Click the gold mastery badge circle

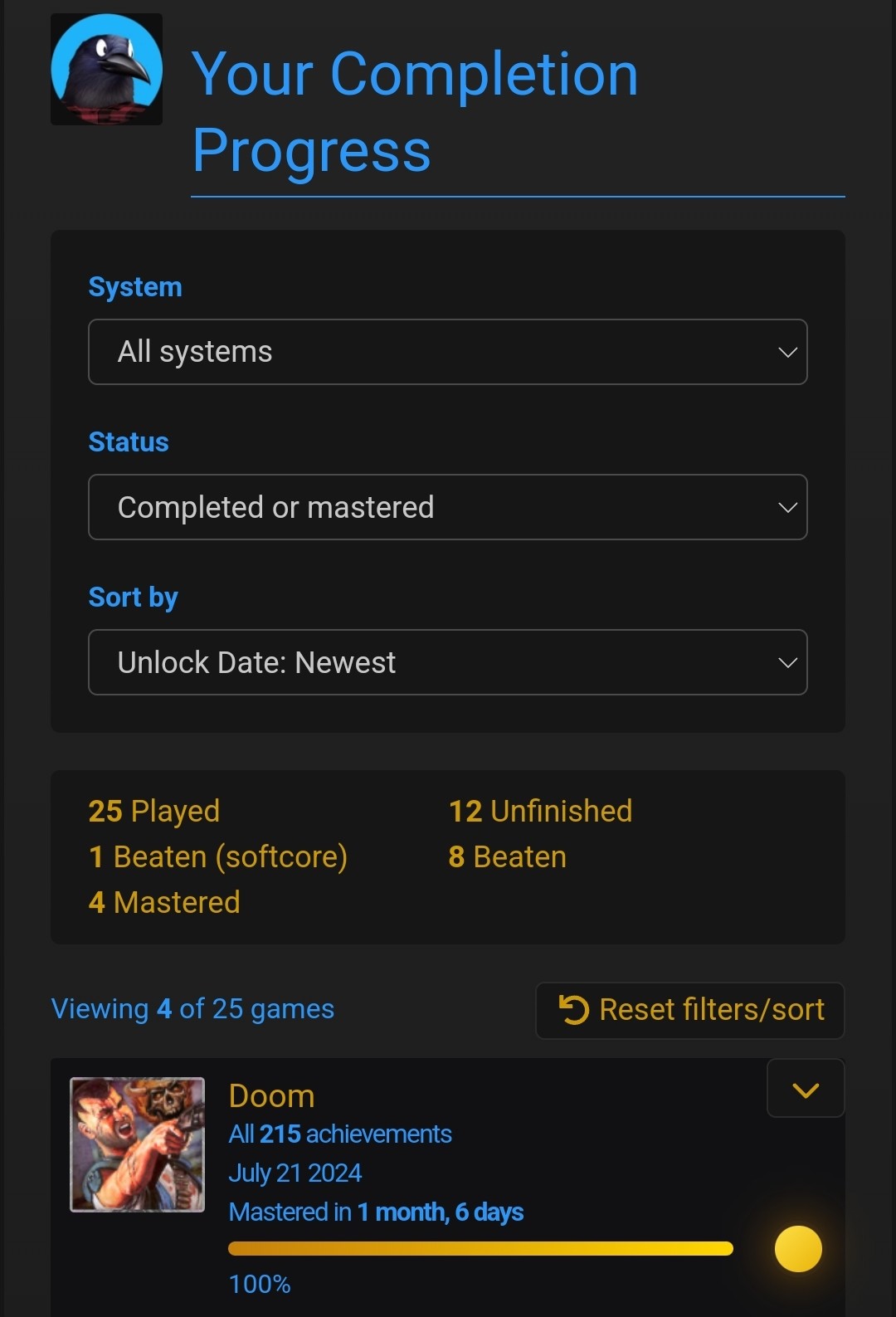coord(798,1248)
